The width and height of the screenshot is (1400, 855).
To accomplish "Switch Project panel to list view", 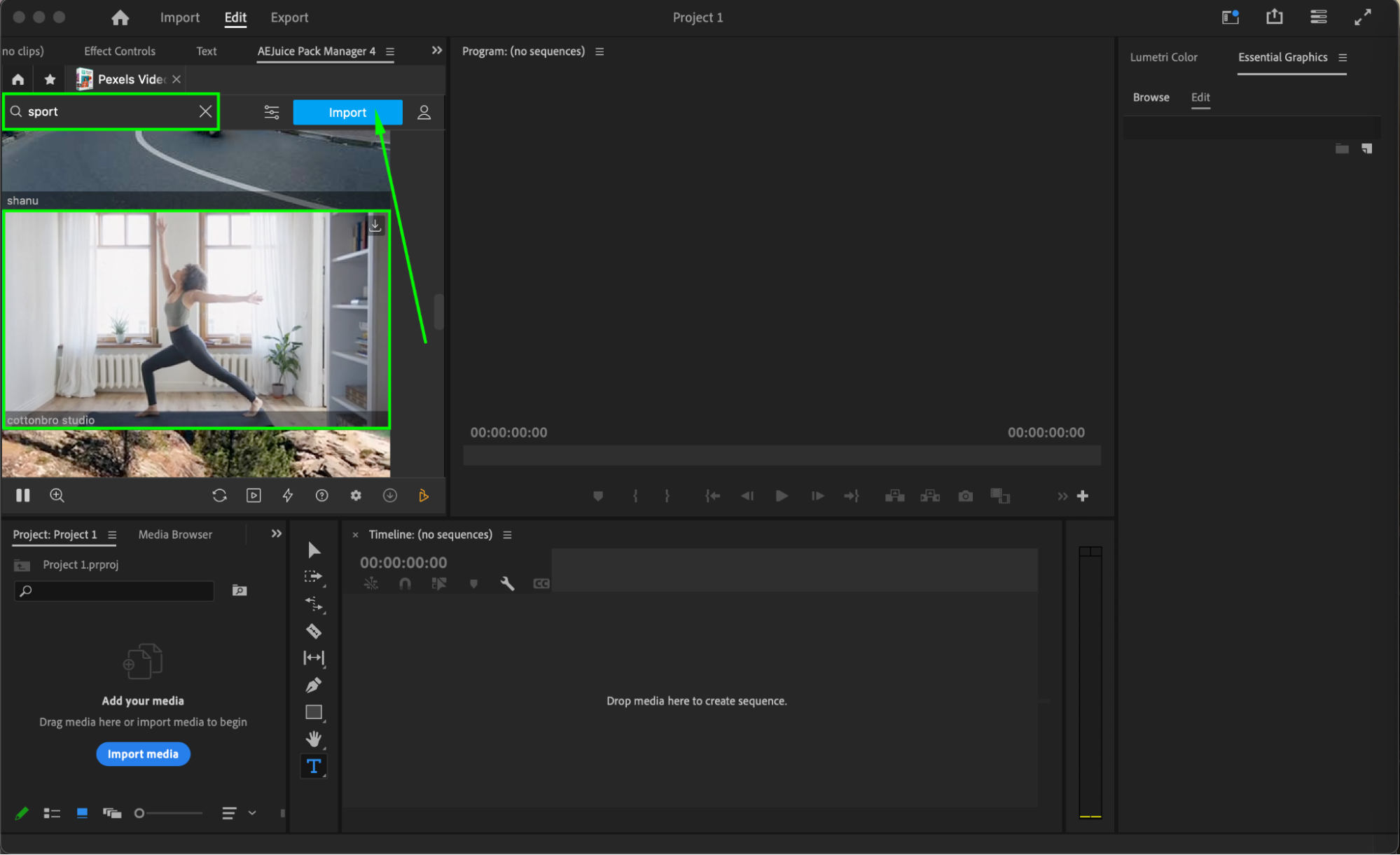I will [52, 813].
